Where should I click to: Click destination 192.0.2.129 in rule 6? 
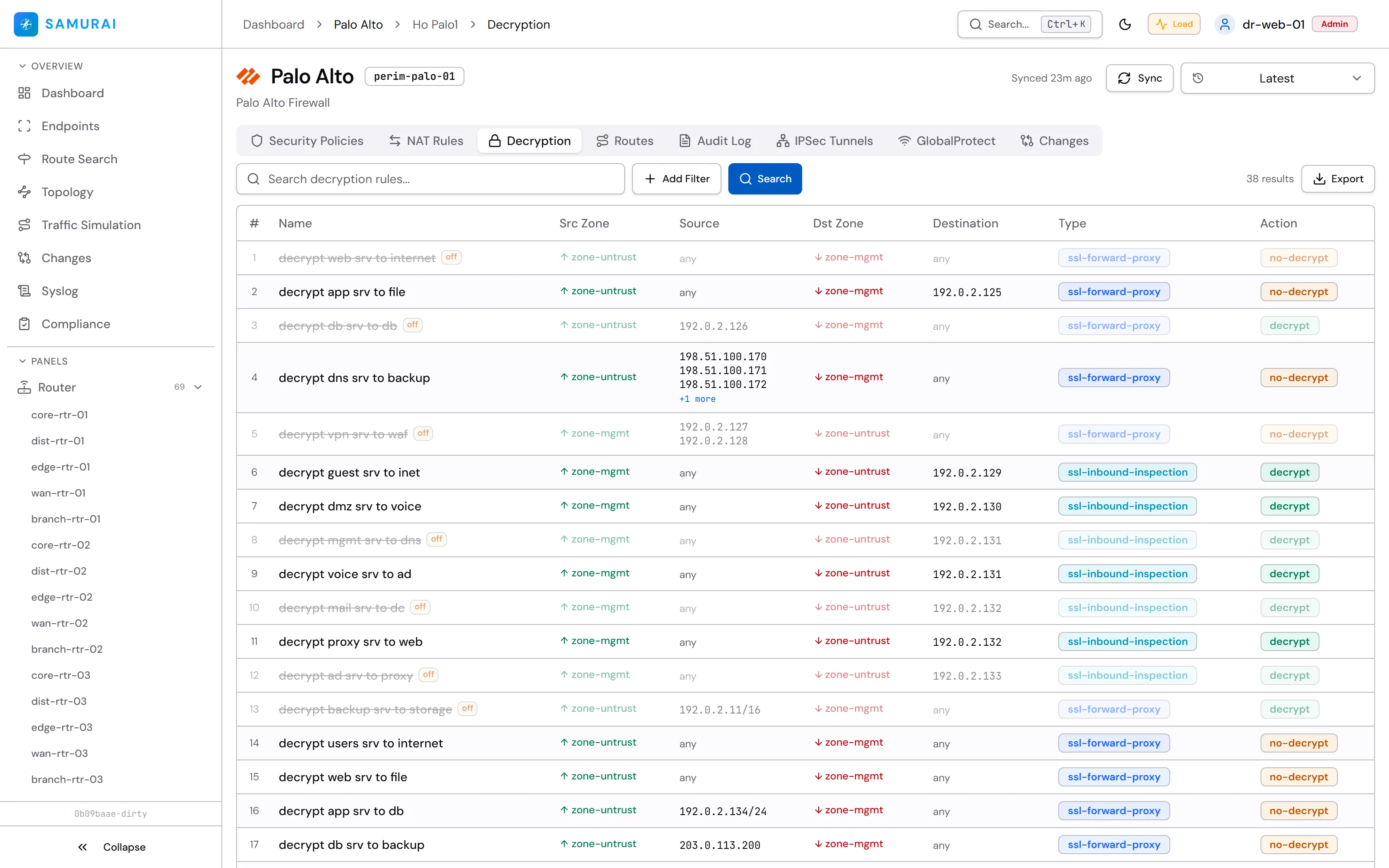[967, 473]
